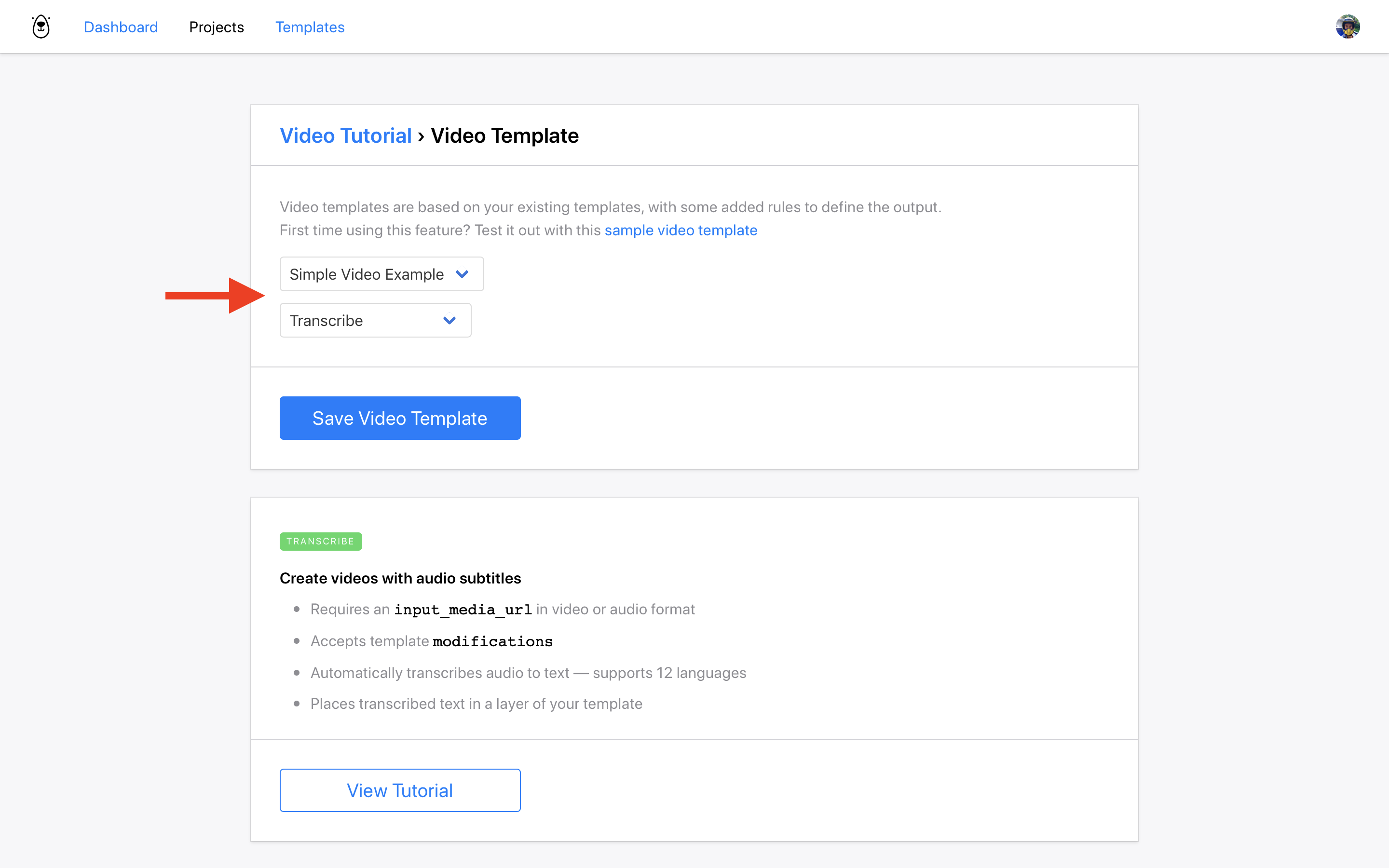Click the bear logo icon
The width and height of the screenshot is (1389, 868).
tap(41, 27)
